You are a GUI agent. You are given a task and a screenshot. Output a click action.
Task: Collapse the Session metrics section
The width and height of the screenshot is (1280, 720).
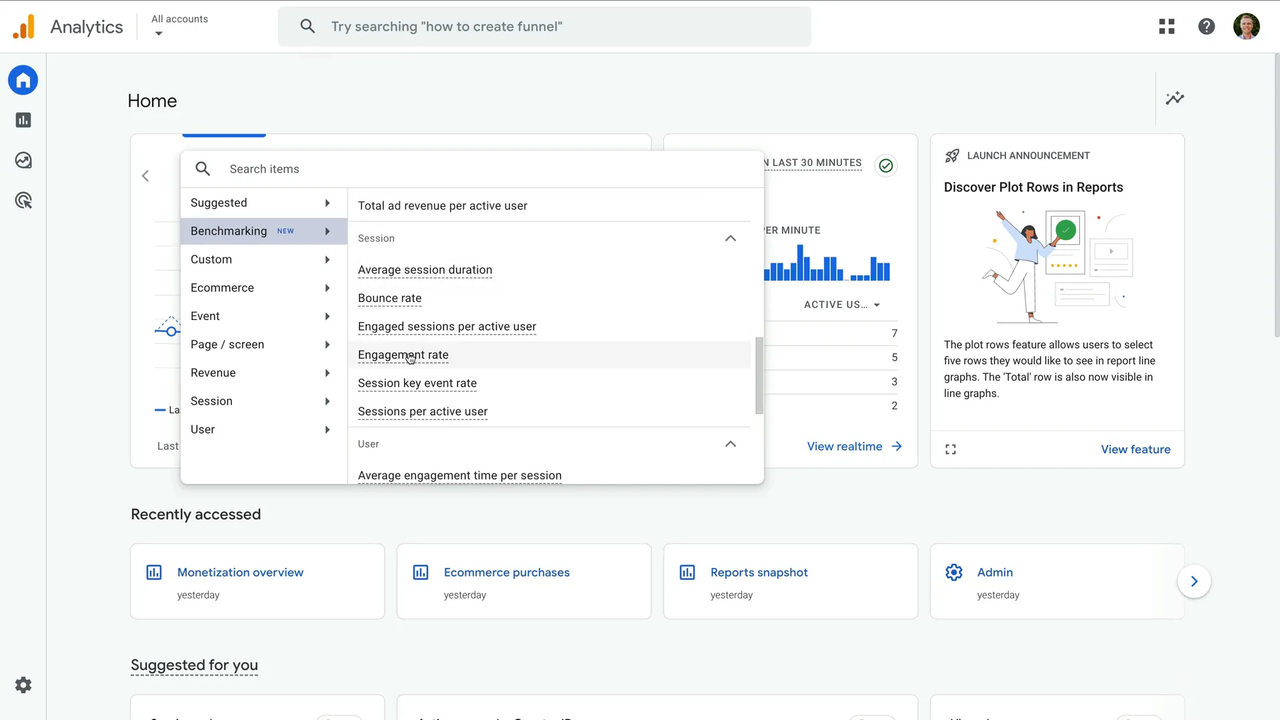pyautogui.click(x=730, y=238)
